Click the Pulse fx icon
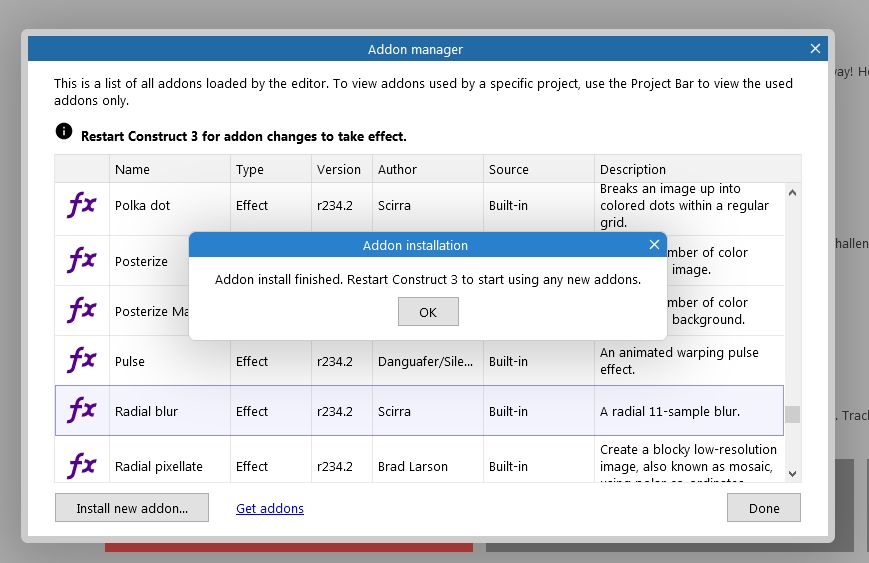Screen dimensions: 869x563 click(x=81, y=361)
